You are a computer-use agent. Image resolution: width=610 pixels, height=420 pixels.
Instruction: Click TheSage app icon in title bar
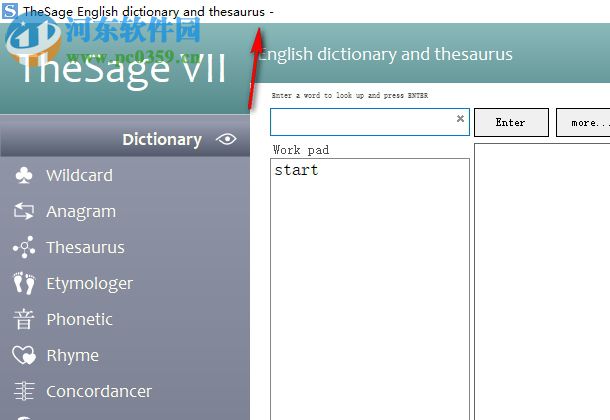click(10, 10)
